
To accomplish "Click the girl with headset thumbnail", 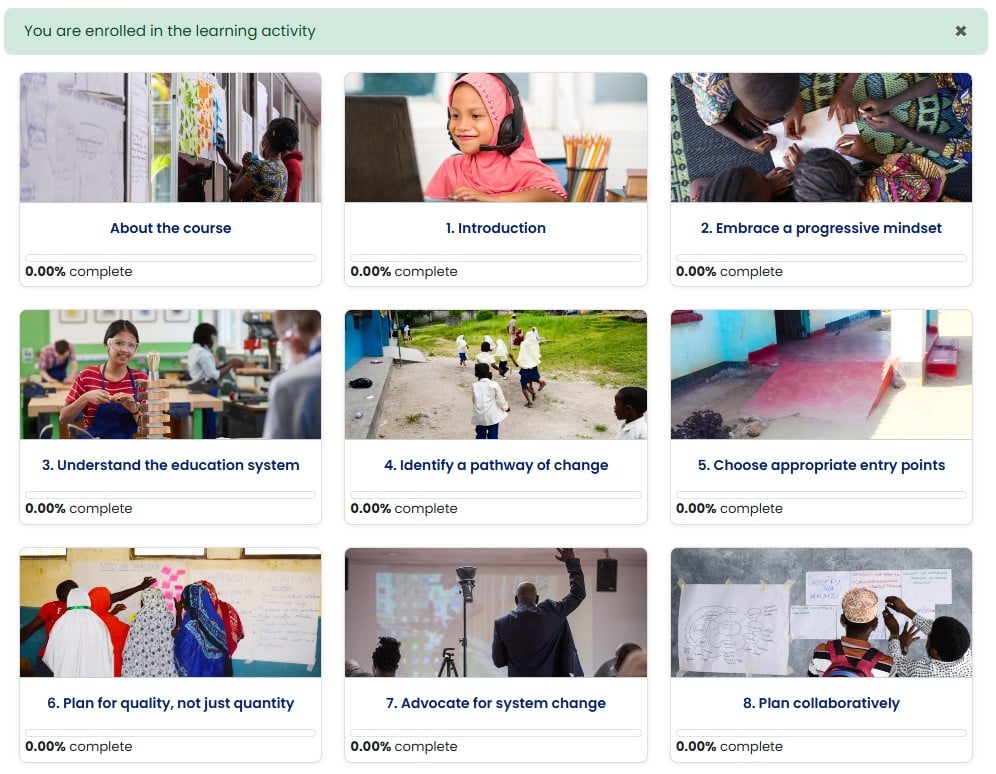I will coord(495,137).
